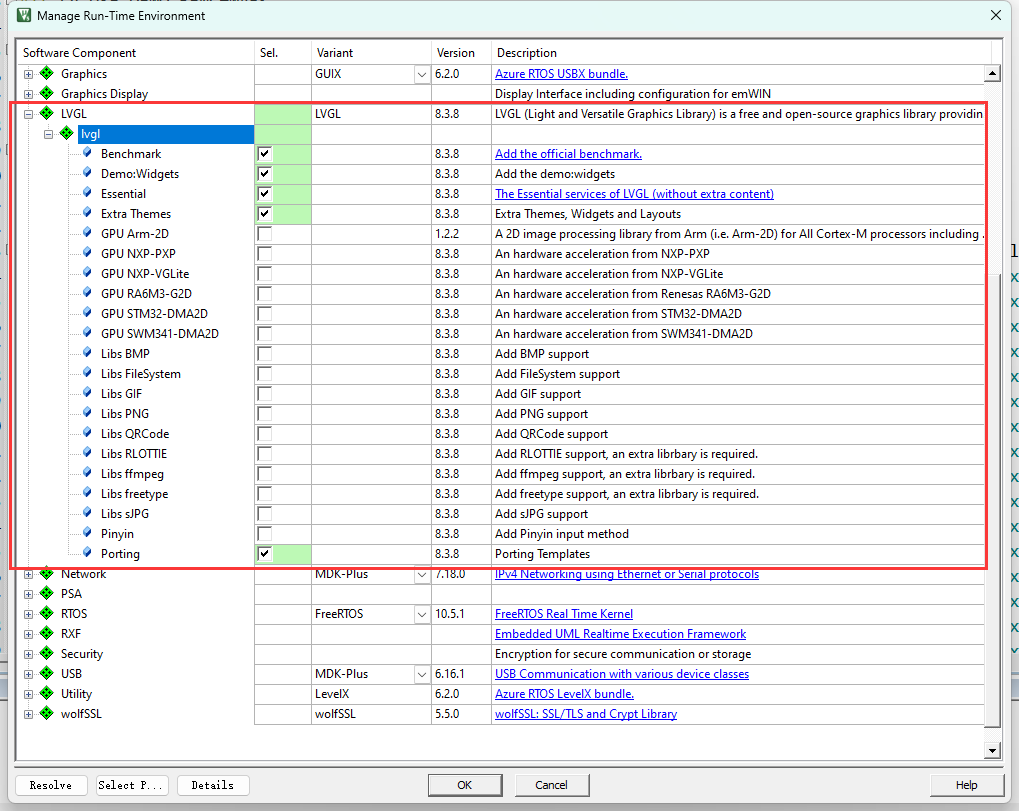
Task: Close the Manage Run-Time Environment dialog
Action: coord(996,15)
